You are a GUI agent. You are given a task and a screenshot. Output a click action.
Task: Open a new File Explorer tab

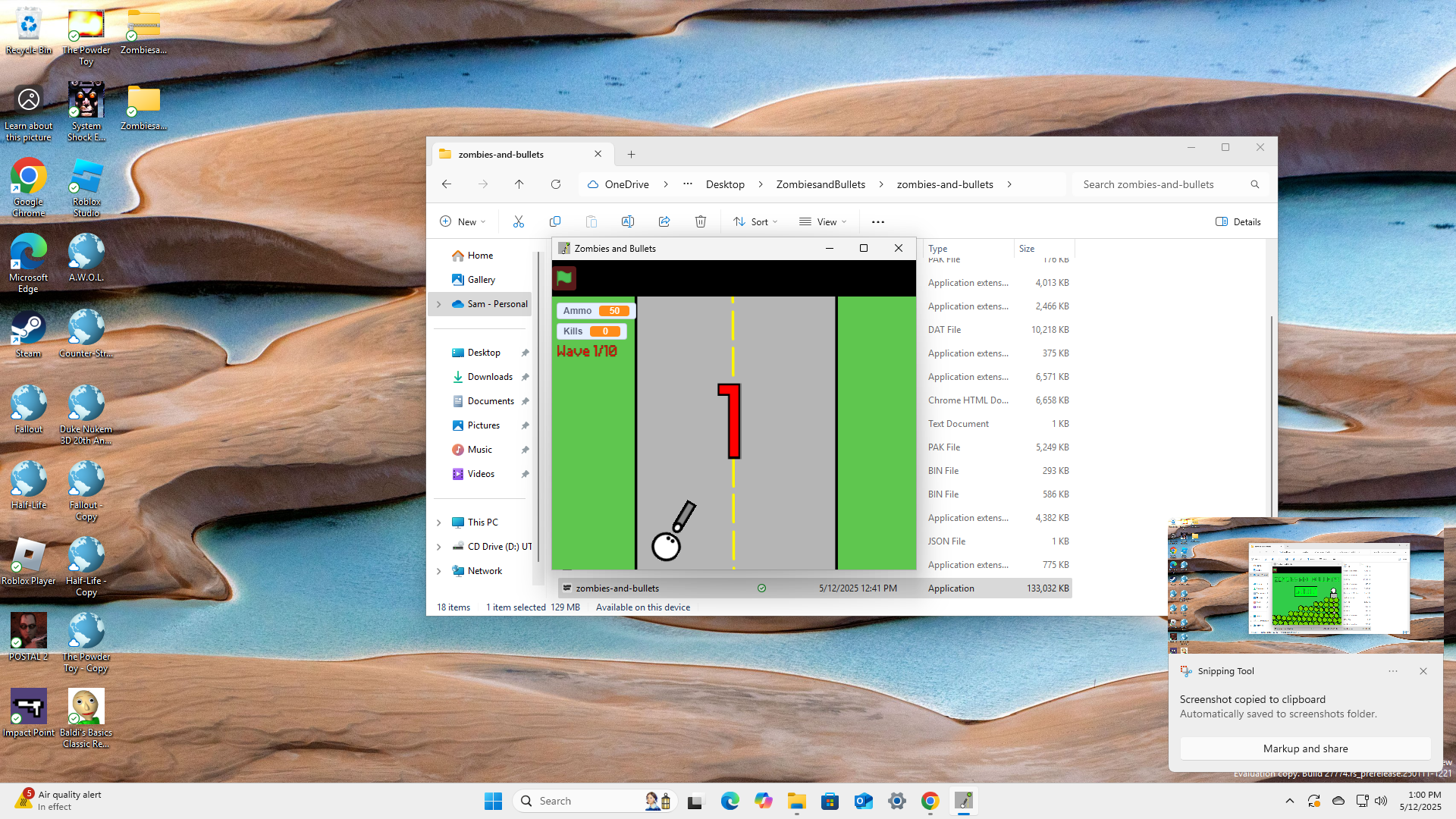click(x=631, y=154)
